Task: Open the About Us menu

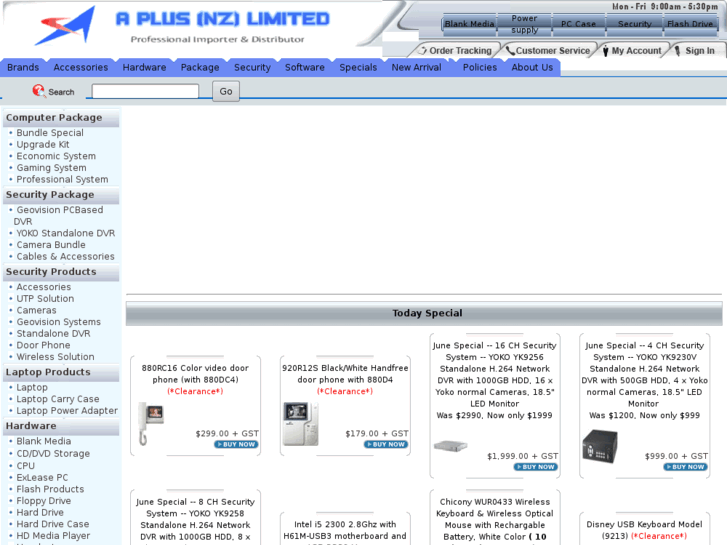Action: (532, 68)
